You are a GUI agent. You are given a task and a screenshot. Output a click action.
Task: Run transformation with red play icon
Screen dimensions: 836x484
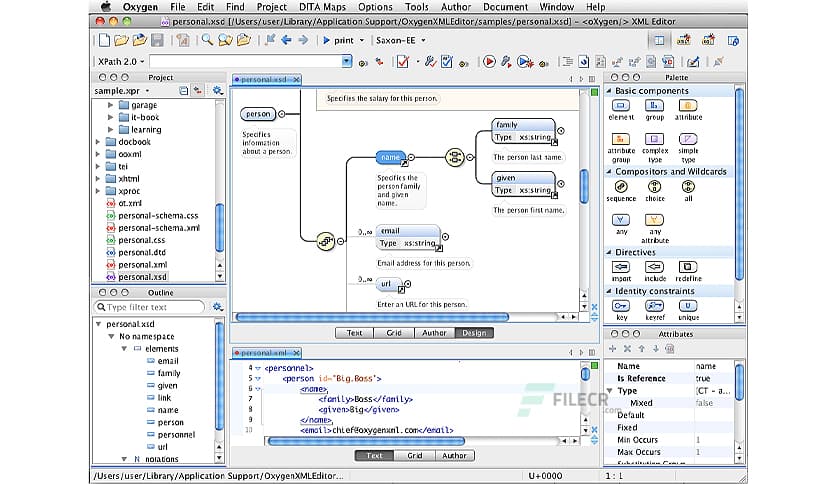pos(489,62)
